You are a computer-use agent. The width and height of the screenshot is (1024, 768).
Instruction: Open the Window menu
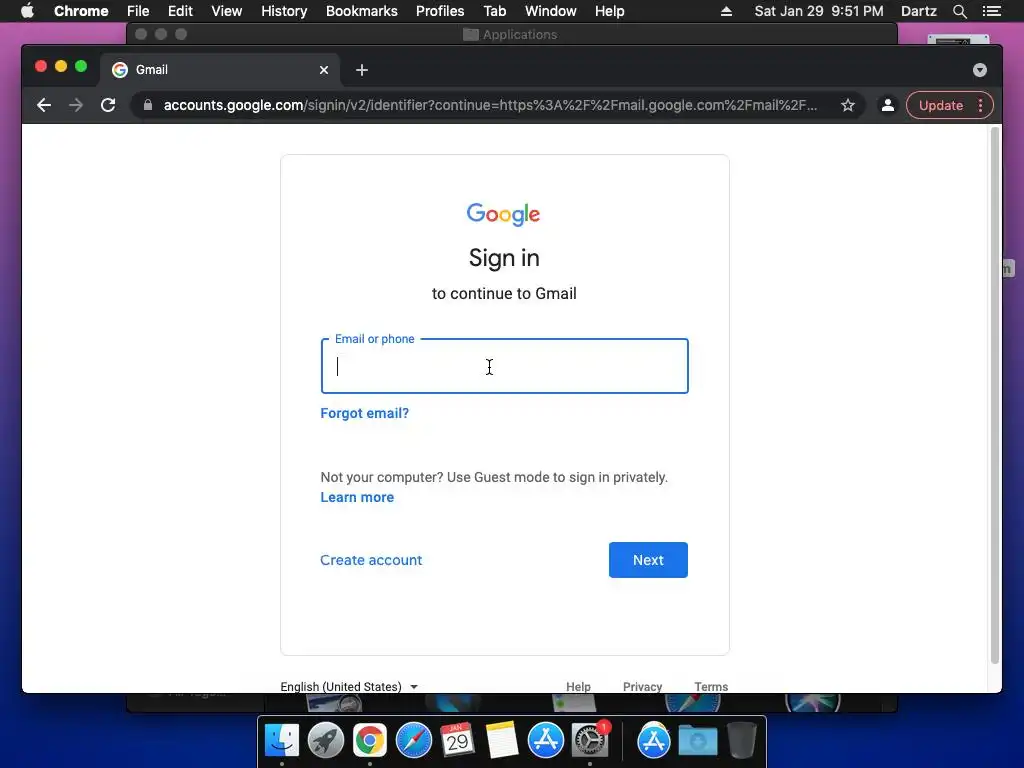click(551, 11)
